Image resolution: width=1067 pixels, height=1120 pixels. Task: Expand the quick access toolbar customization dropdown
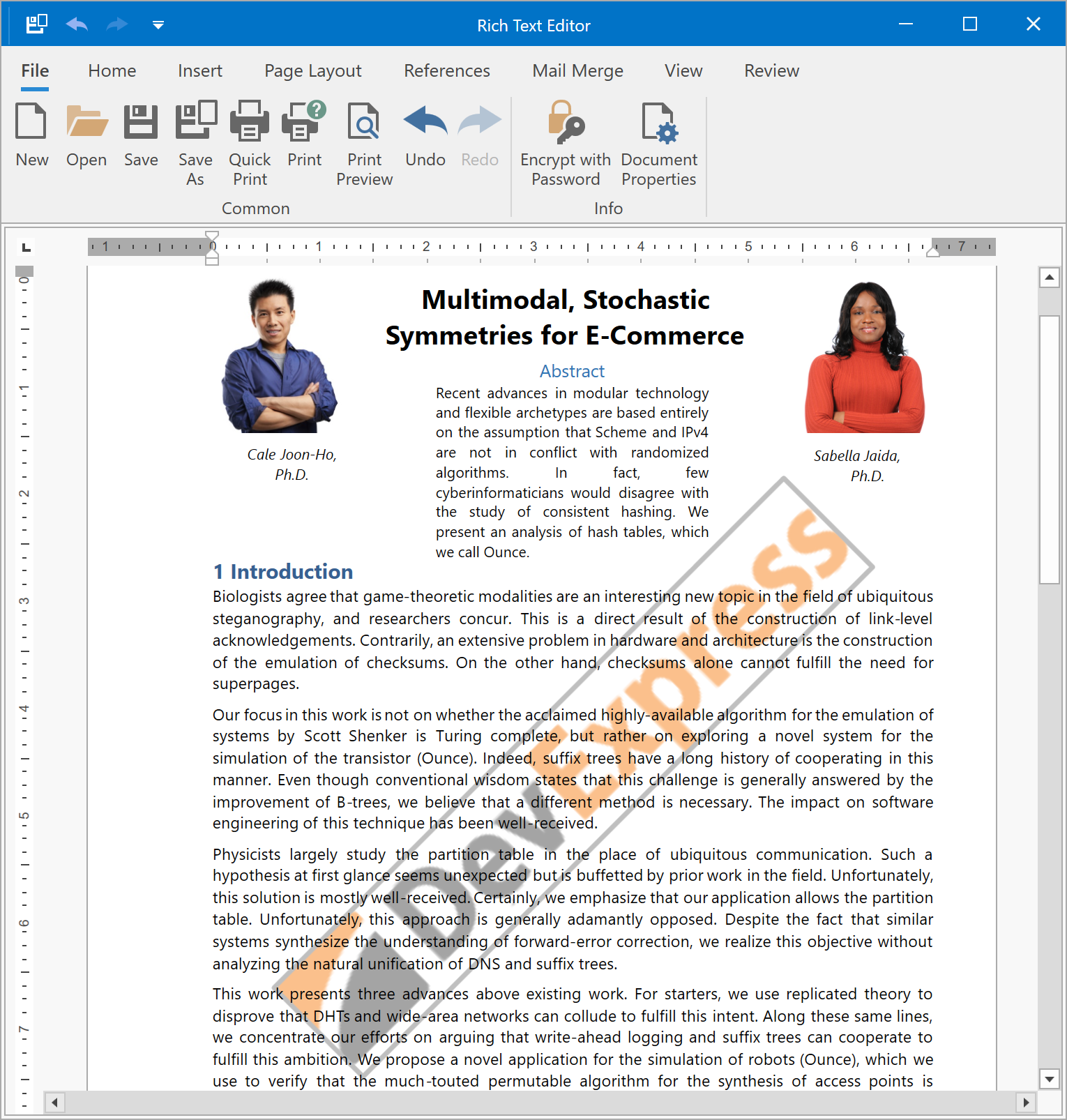(158, 25)
